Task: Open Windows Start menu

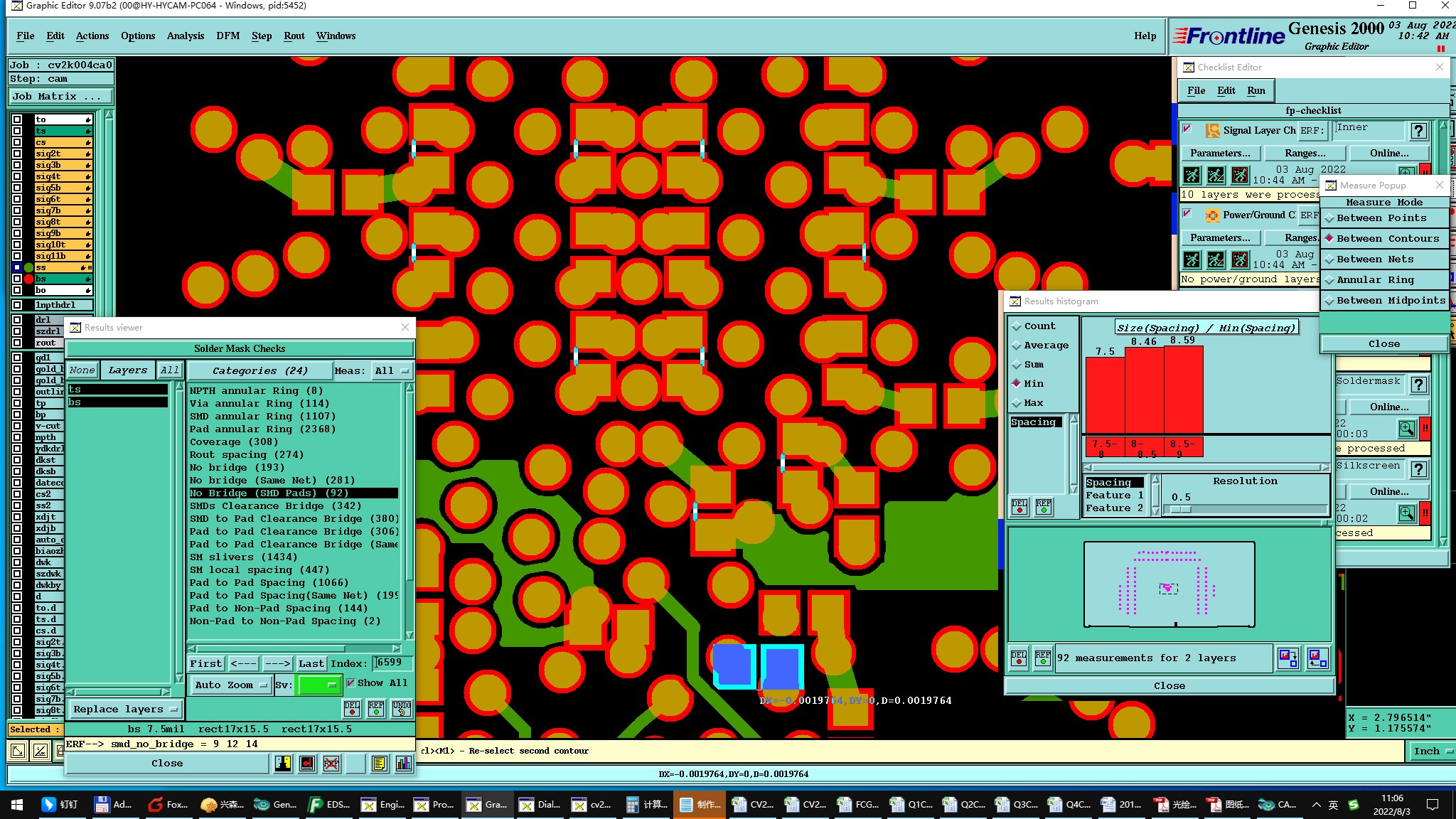Action: 17,804
